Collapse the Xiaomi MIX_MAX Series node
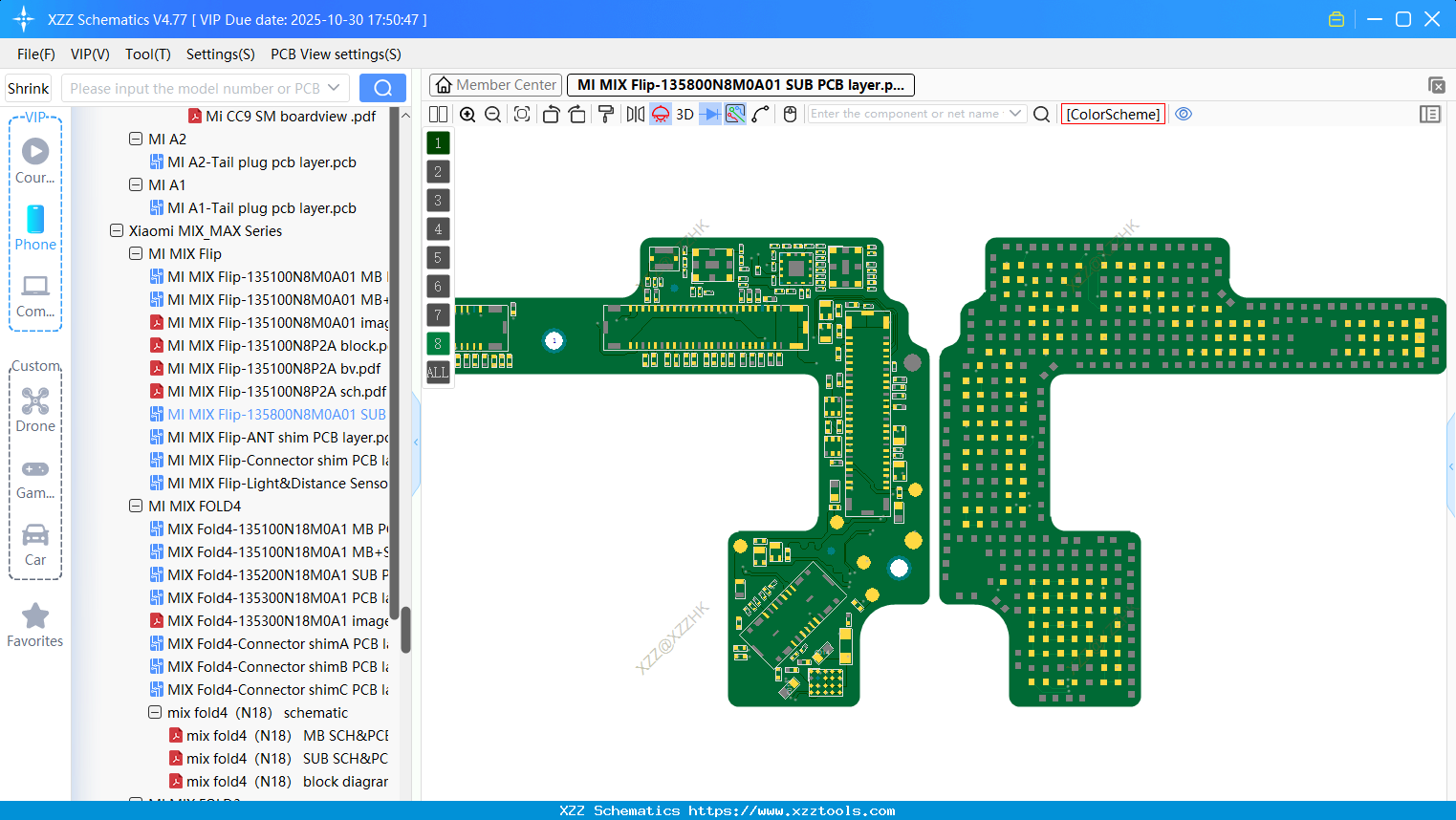 117,230
